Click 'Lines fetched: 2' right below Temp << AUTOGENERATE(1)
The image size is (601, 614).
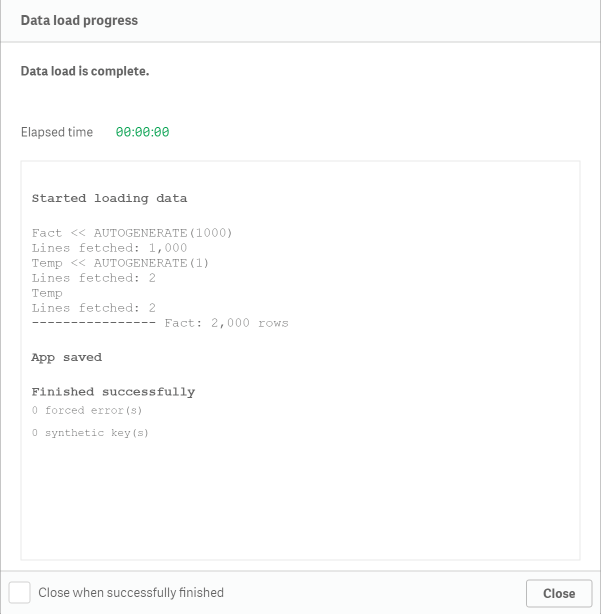point(94,278)
